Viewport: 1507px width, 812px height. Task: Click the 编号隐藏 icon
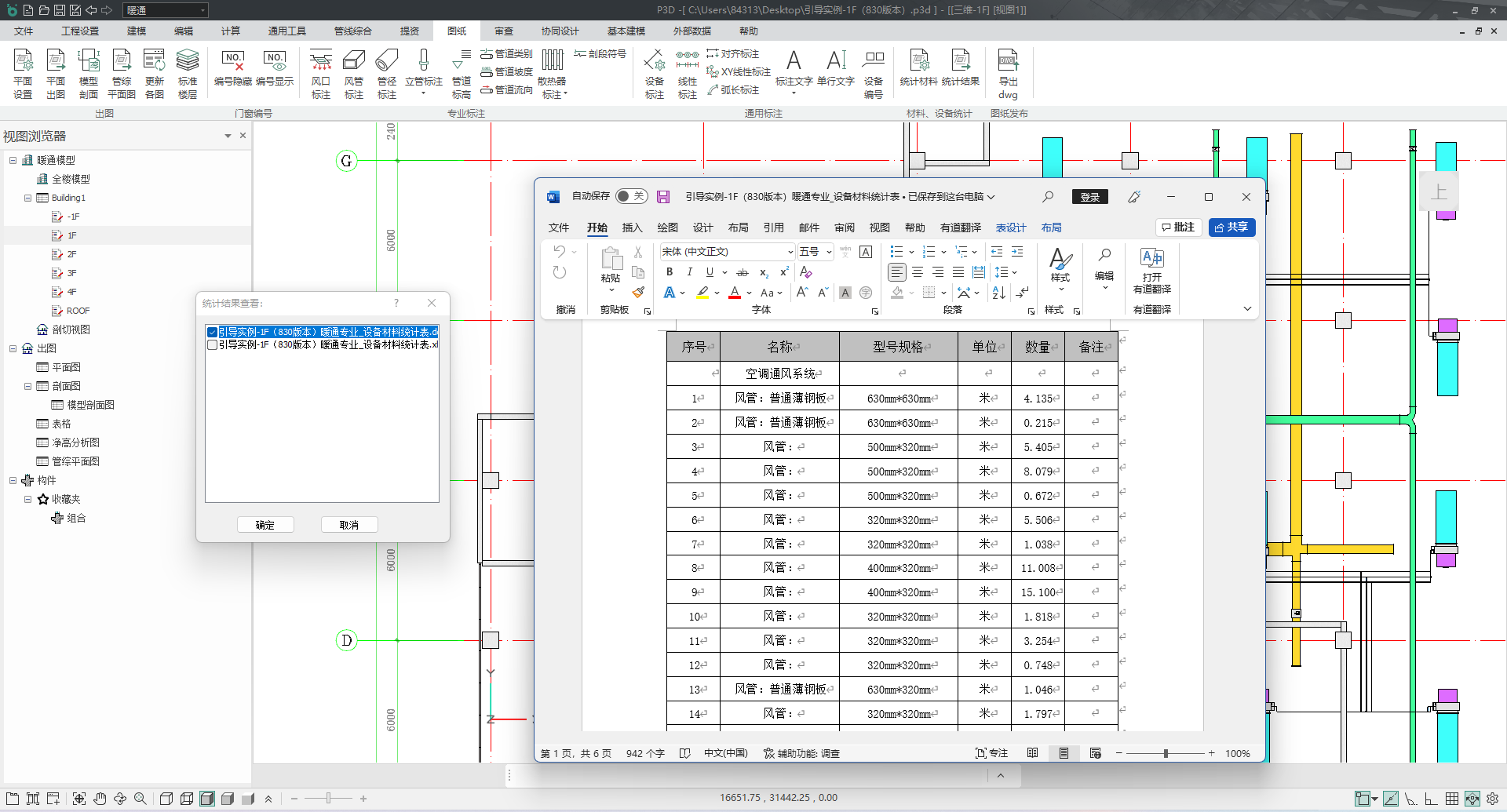click(x=233, y=61)
